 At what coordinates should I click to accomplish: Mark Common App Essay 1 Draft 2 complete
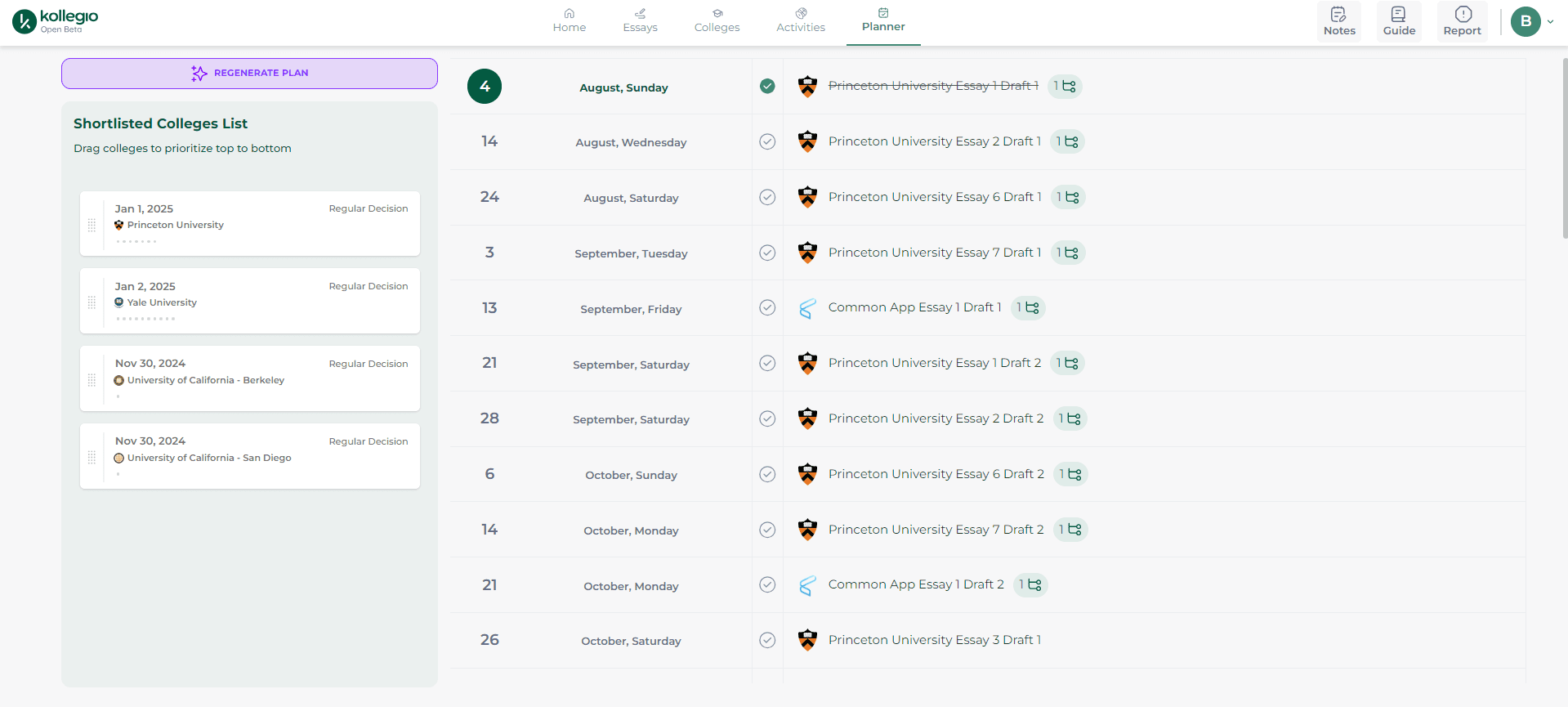[767, 584]
